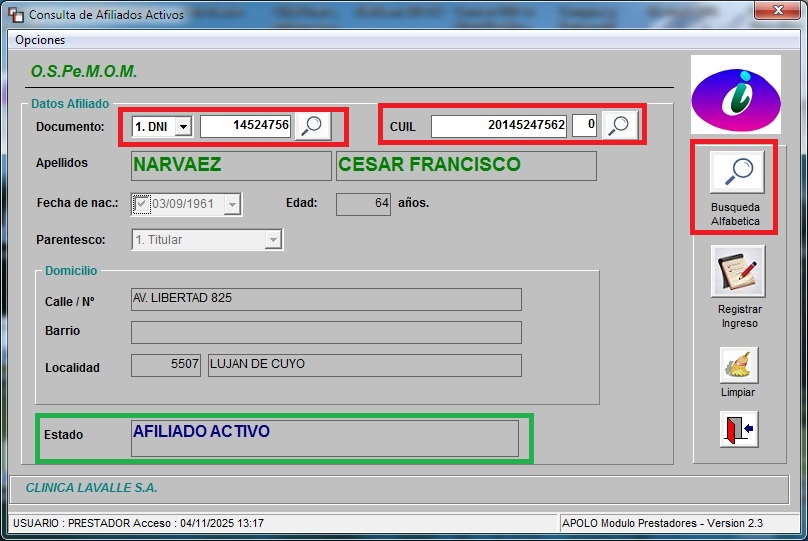The height and width of the screenshot is (541, 808).
Task: Click the magnifier beside the CUIL field
Action: pyautogui.click(x=620, y=126)
